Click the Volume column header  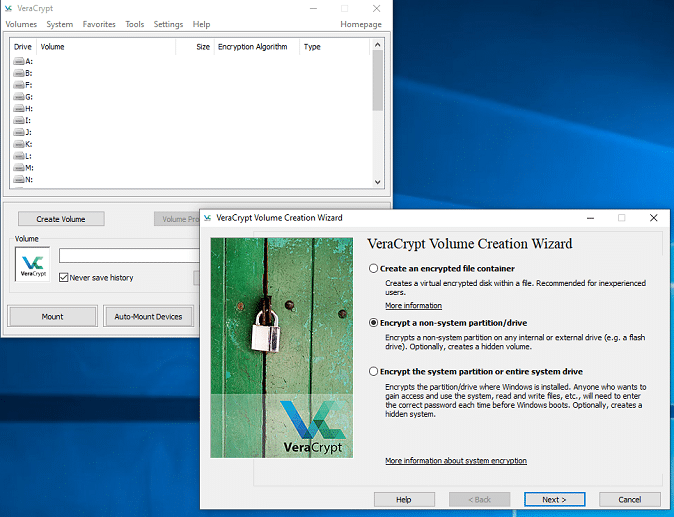[106, 47]
